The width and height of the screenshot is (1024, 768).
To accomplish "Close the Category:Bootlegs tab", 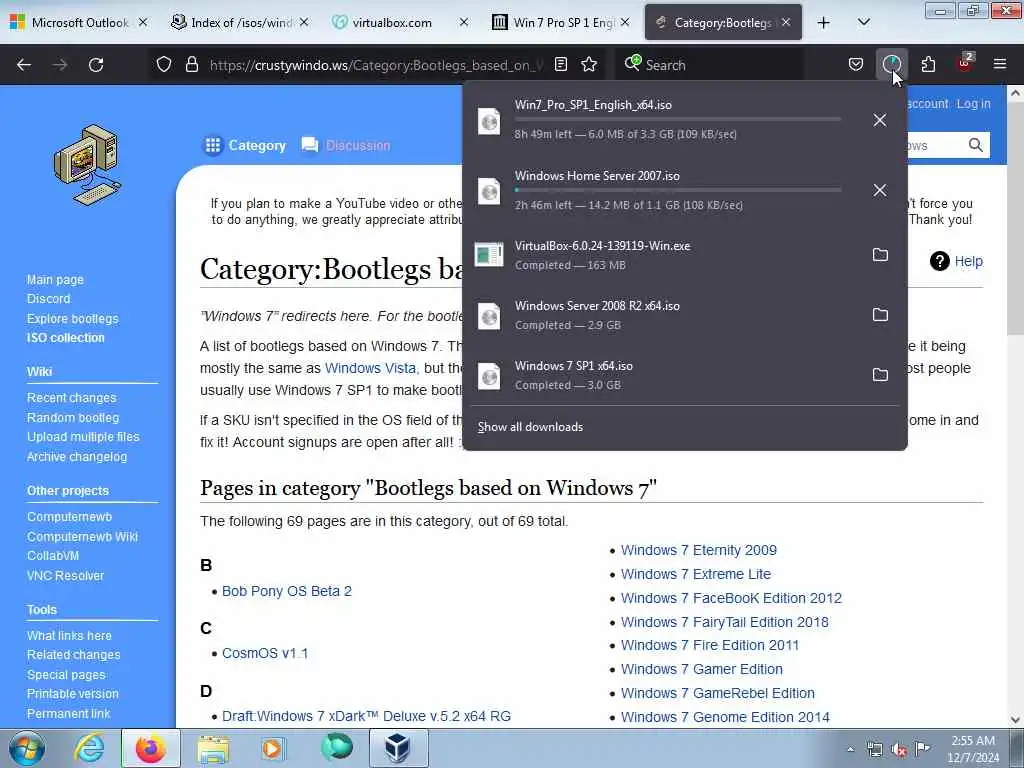I will (786, 22).
